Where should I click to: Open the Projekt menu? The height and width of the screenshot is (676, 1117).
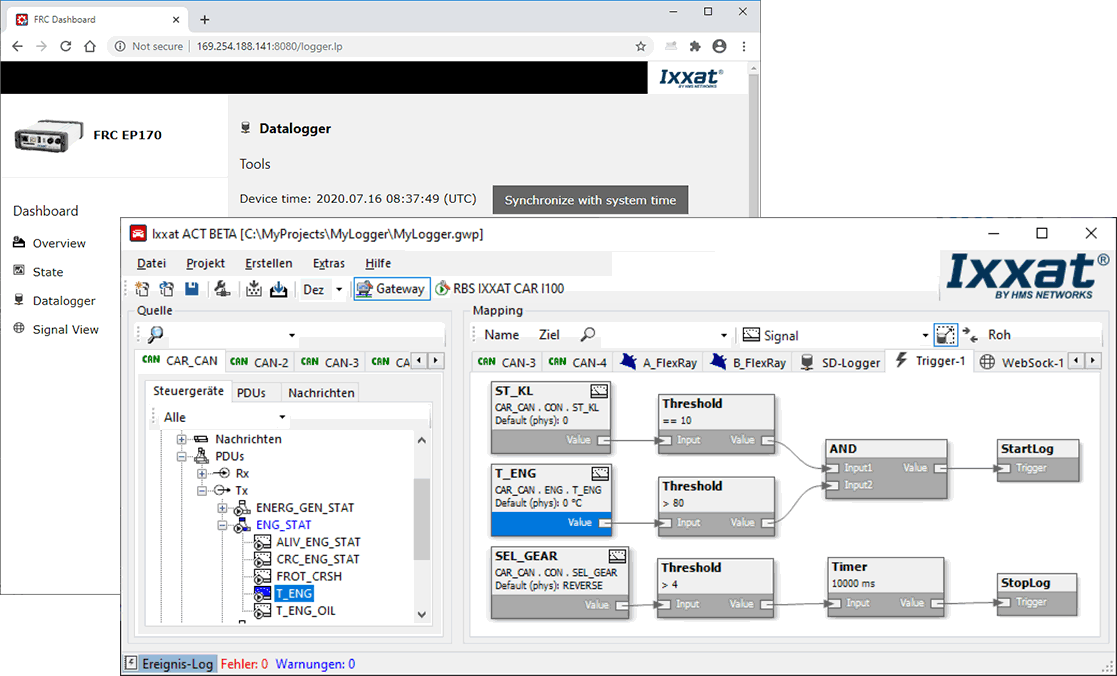205,264
